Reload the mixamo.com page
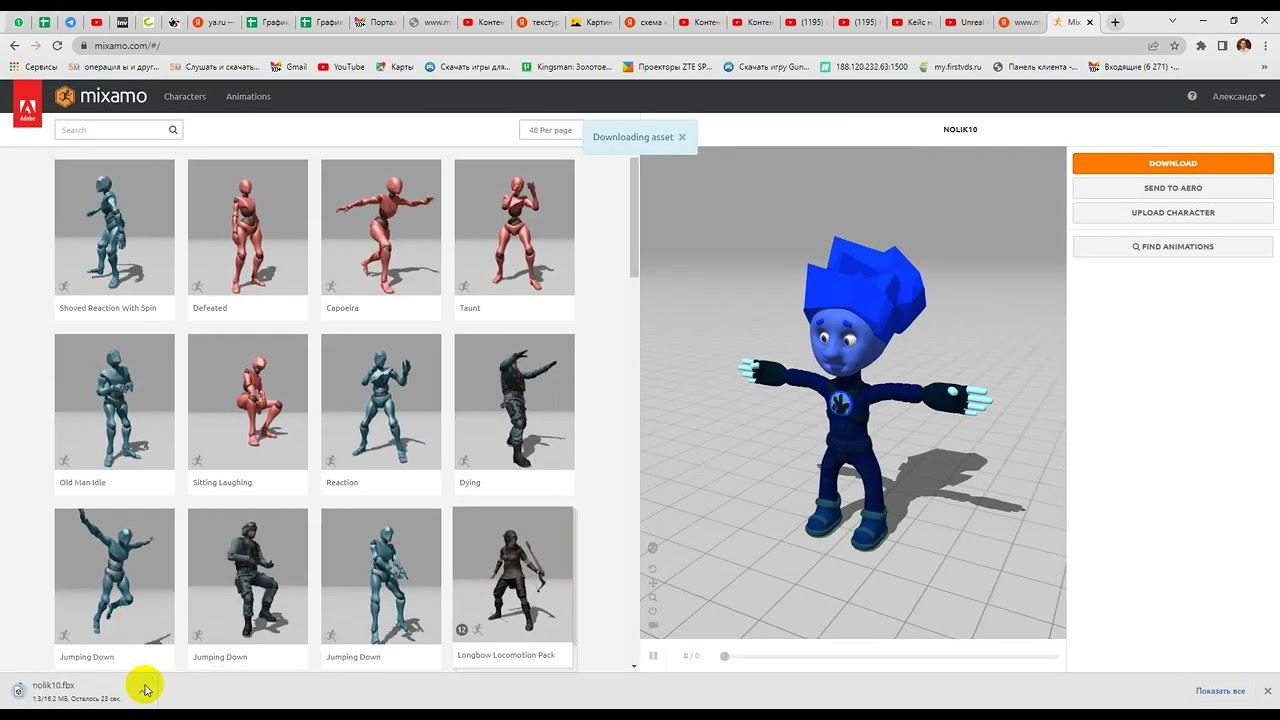Screen dimensions: 1280x720 (57, 45)
